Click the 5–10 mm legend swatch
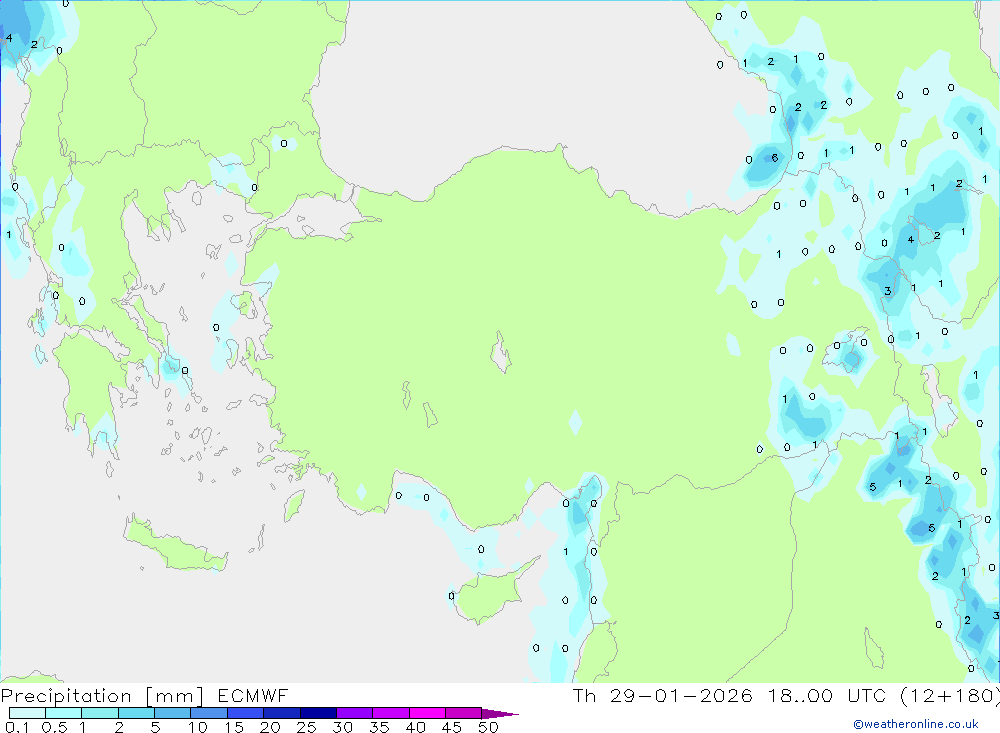The height and width of the screenshot is (733, 1000). (x=173, y=713)
